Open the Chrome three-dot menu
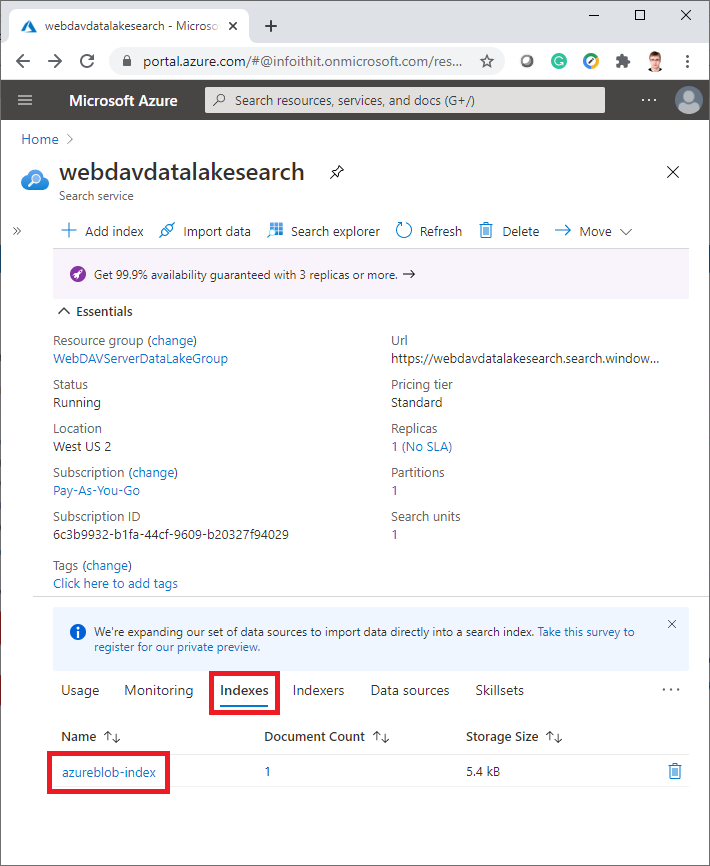Screen dimensions: 710x866 [x=687, y=61]
